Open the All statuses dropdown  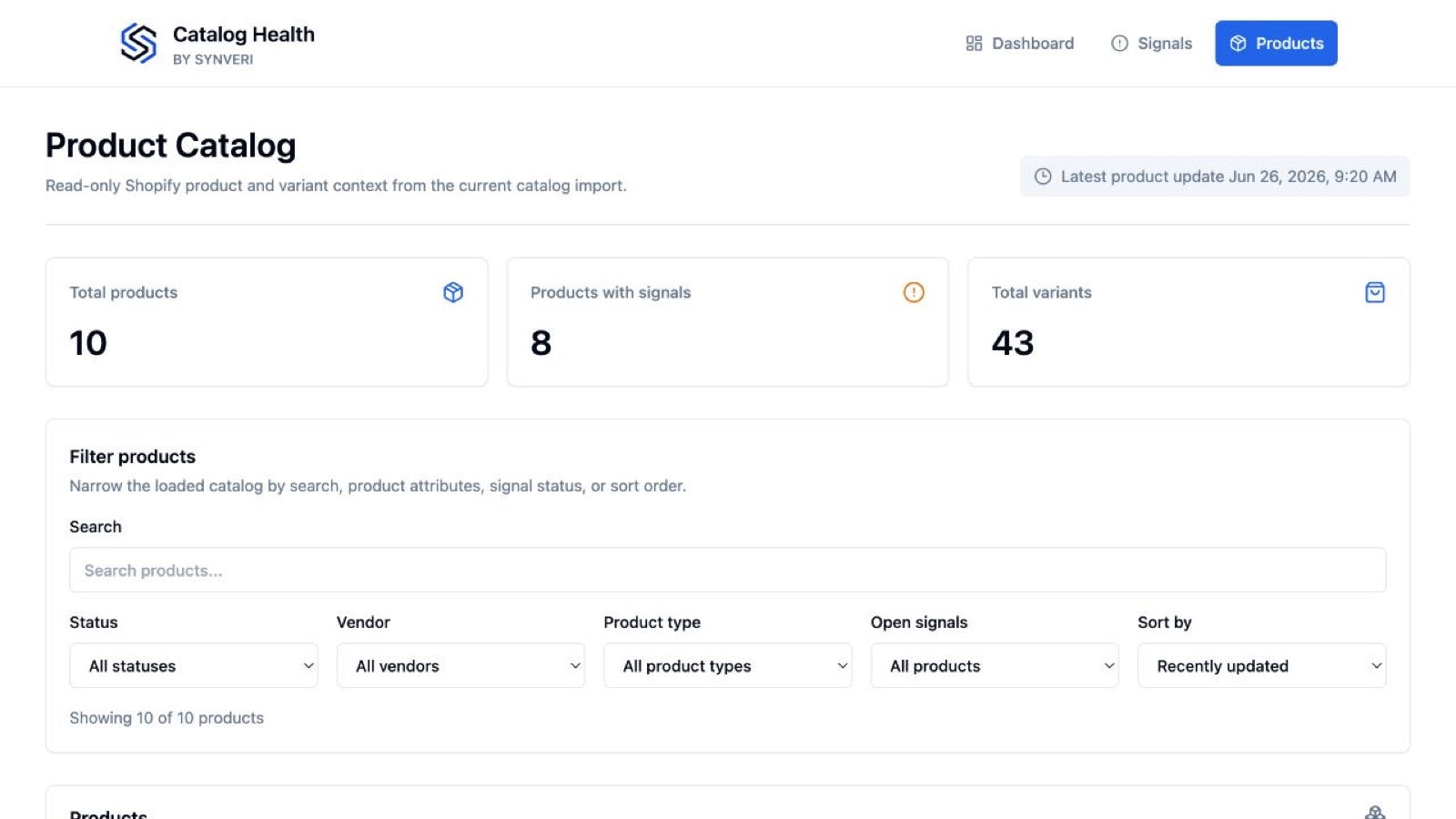click(194, 666)
